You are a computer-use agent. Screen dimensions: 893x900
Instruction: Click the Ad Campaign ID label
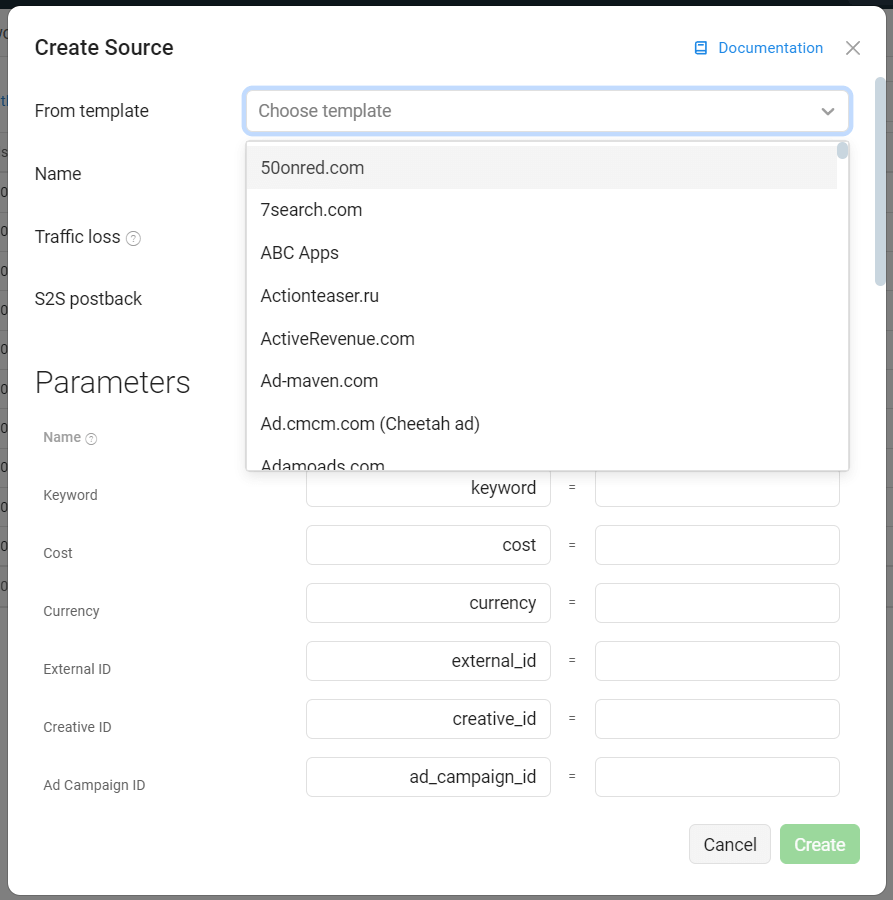(x=94, y=785)
